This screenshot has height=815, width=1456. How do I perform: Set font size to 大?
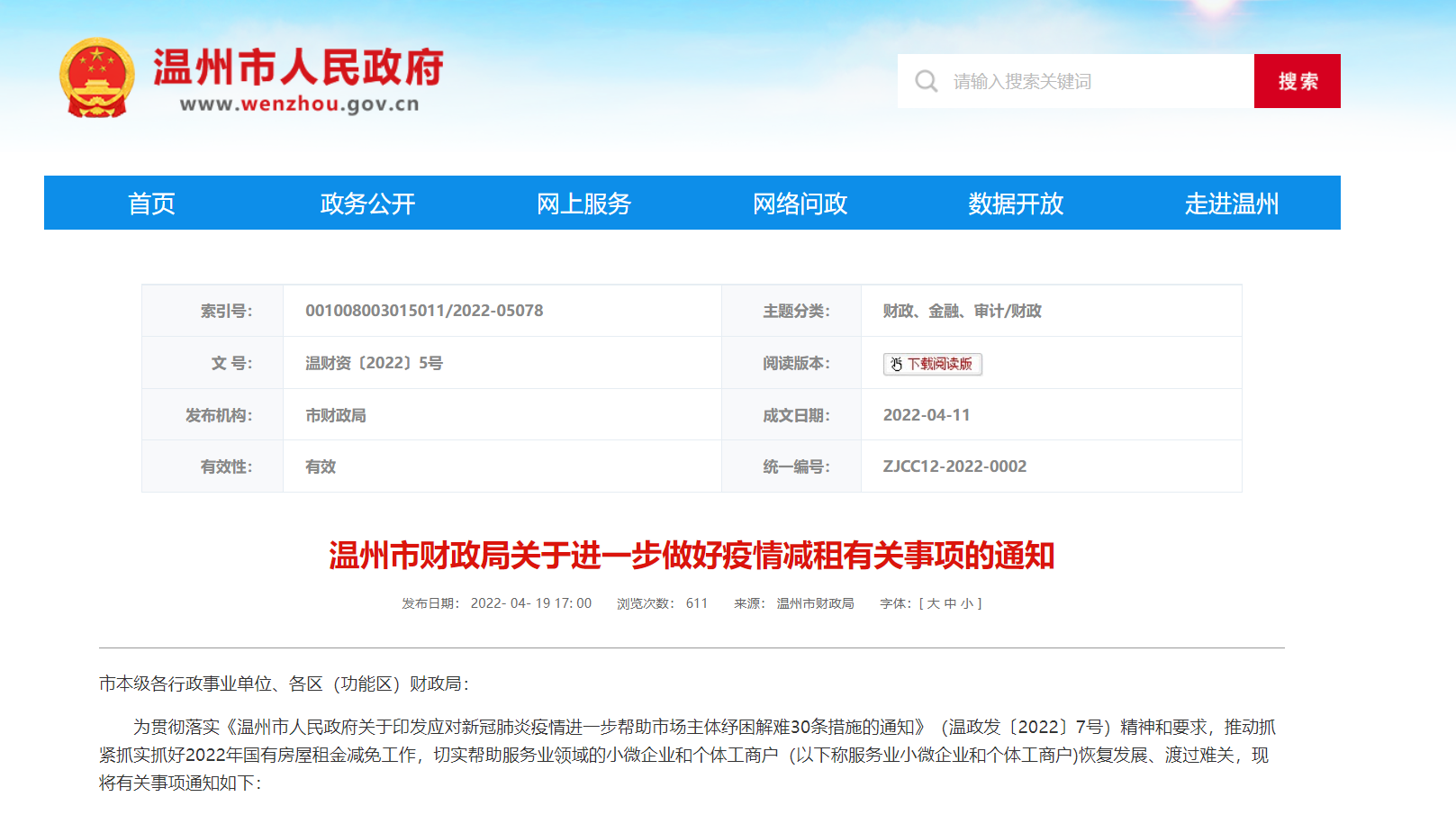click(933, 603)
